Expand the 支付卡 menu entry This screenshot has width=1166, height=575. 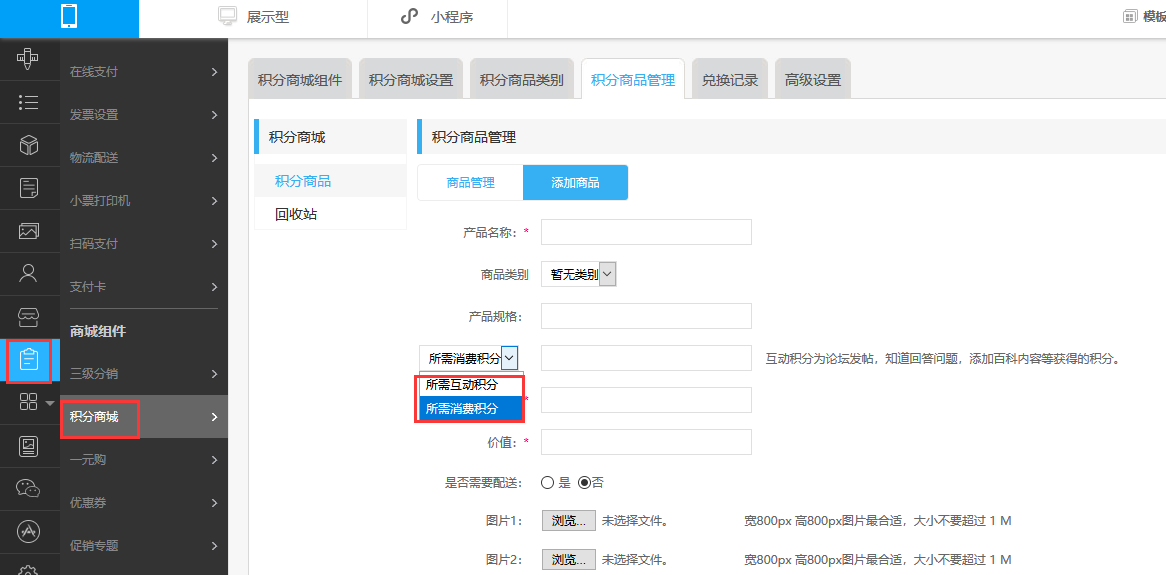pos(144,287)
